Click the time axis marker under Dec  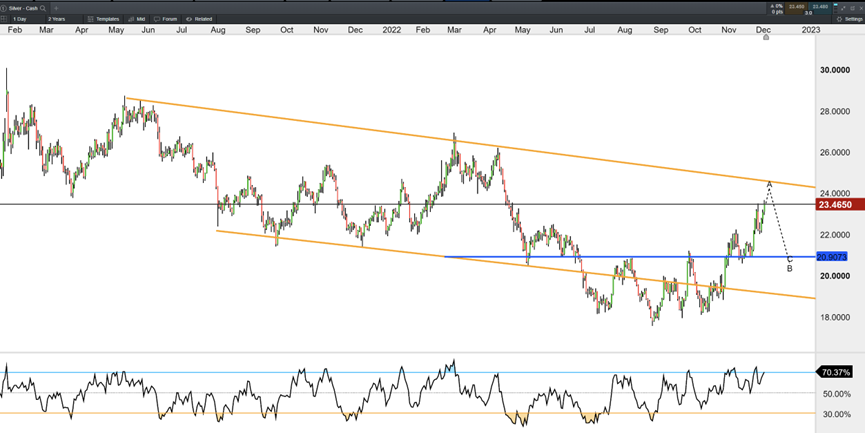click(766, 38)
